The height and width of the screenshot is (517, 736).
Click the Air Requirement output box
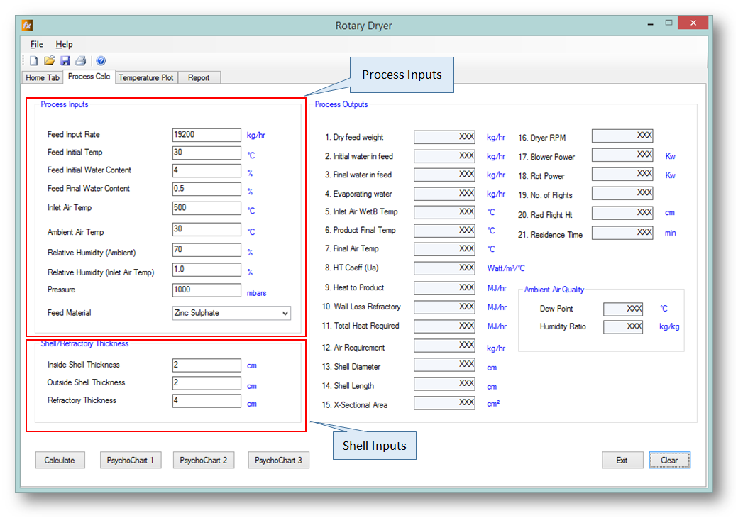(445, 345)
